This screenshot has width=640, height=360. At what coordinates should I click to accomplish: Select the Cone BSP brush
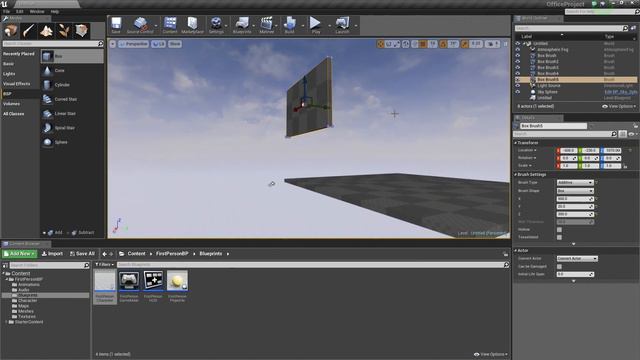(72, 71)
